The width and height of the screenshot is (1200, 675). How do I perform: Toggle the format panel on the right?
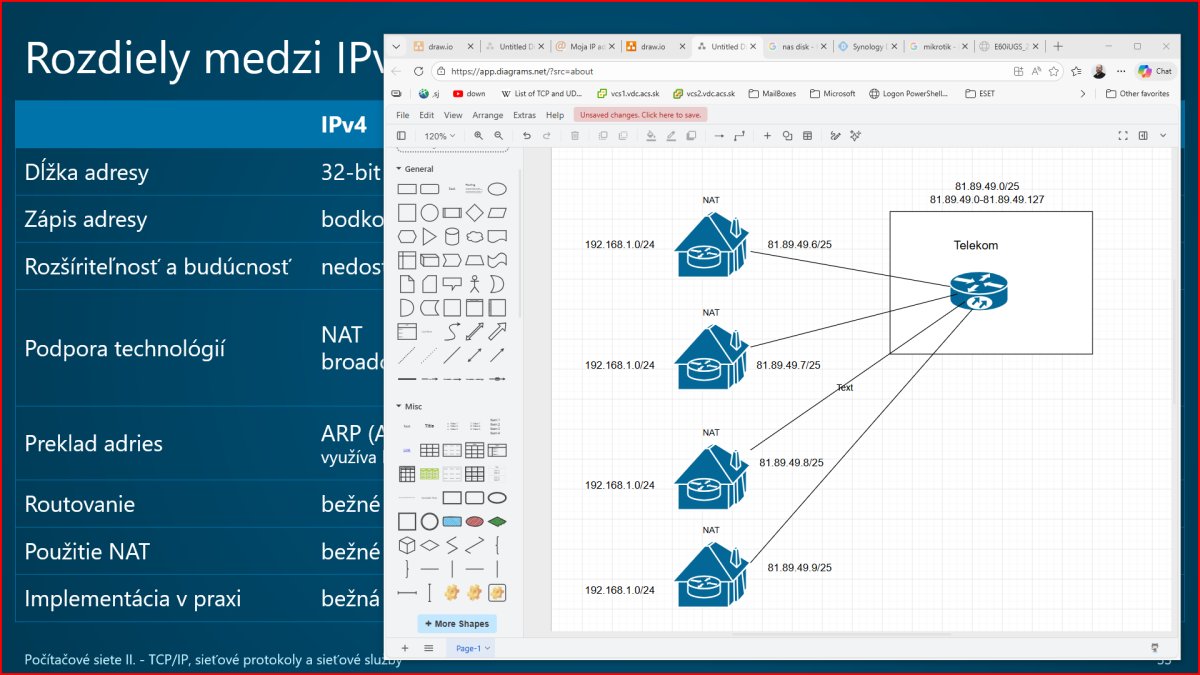click(x=1143, y=136)
